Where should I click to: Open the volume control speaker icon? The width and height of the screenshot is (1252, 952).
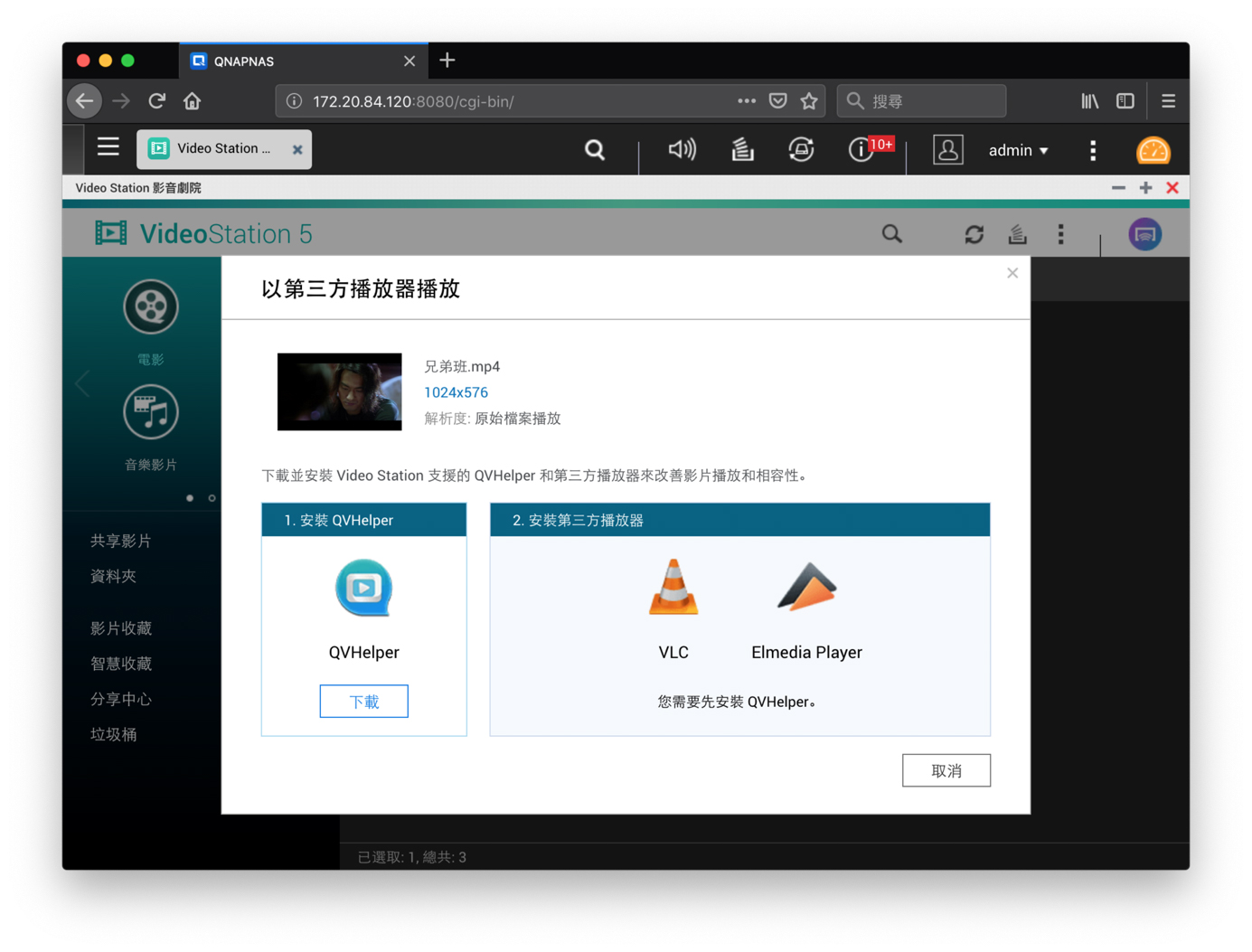pos(682,149)
